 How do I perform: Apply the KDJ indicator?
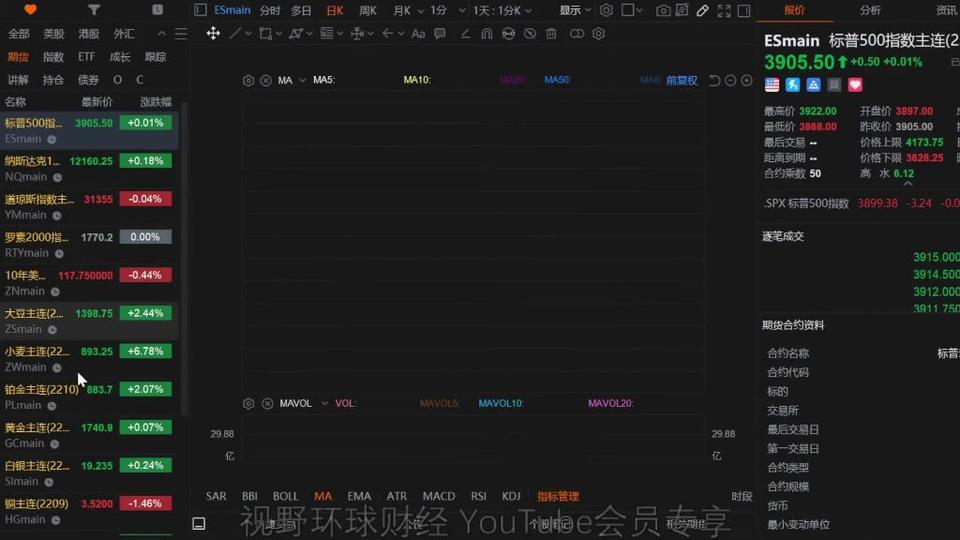(511, 496)
